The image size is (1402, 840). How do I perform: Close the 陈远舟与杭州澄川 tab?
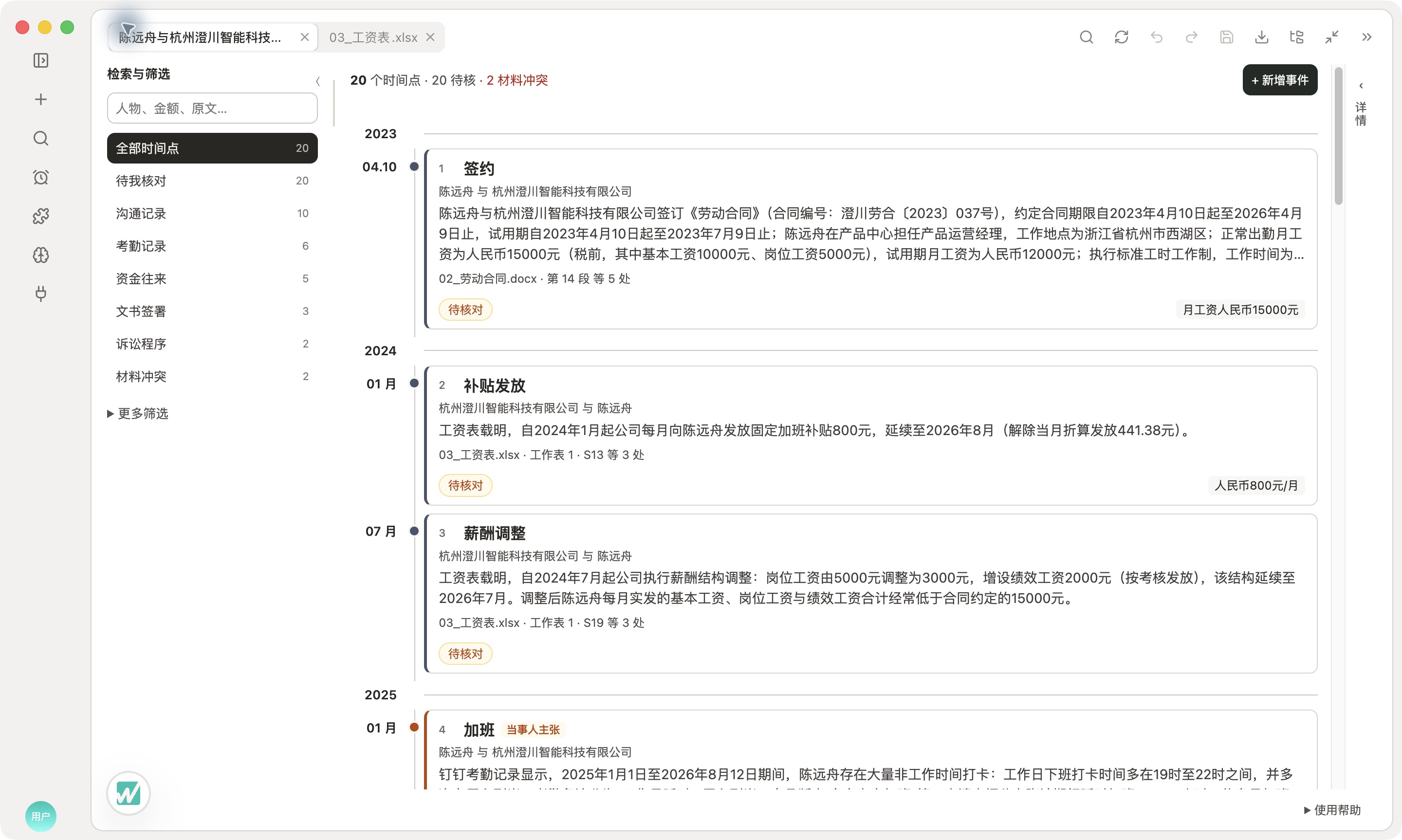click(x=305, y=37)
